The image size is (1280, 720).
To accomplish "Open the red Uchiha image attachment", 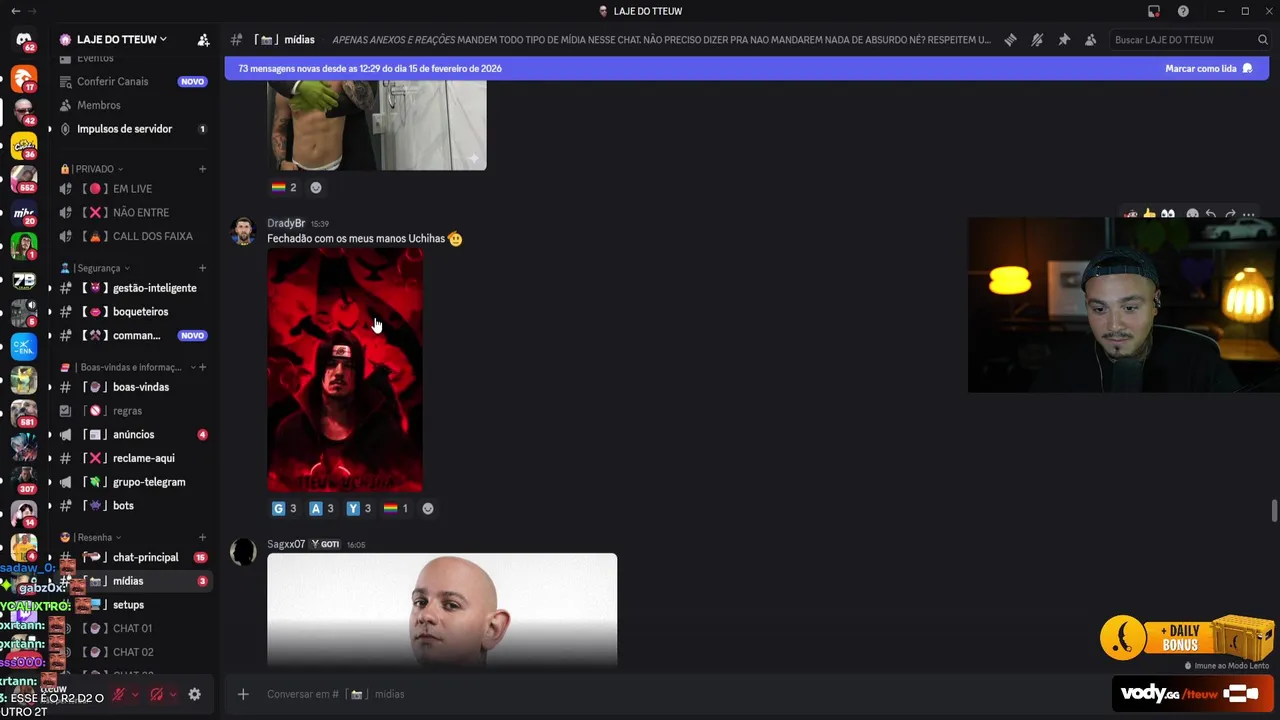I will pyautogui.click(x=345, y=370).
